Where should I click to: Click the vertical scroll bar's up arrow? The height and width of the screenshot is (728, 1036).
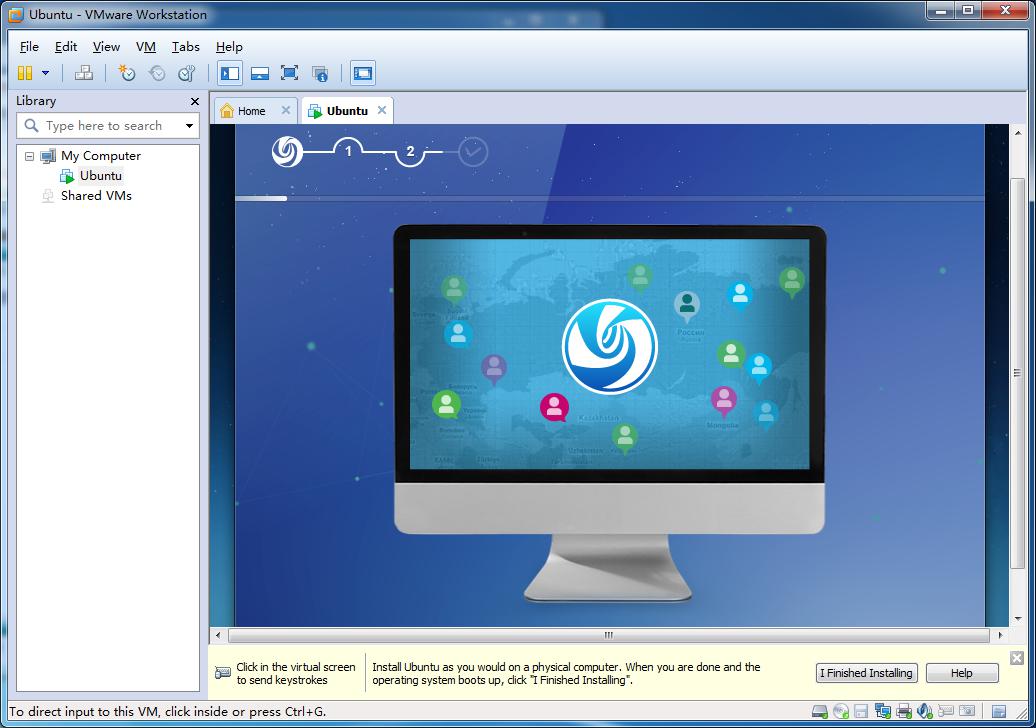1018,133
